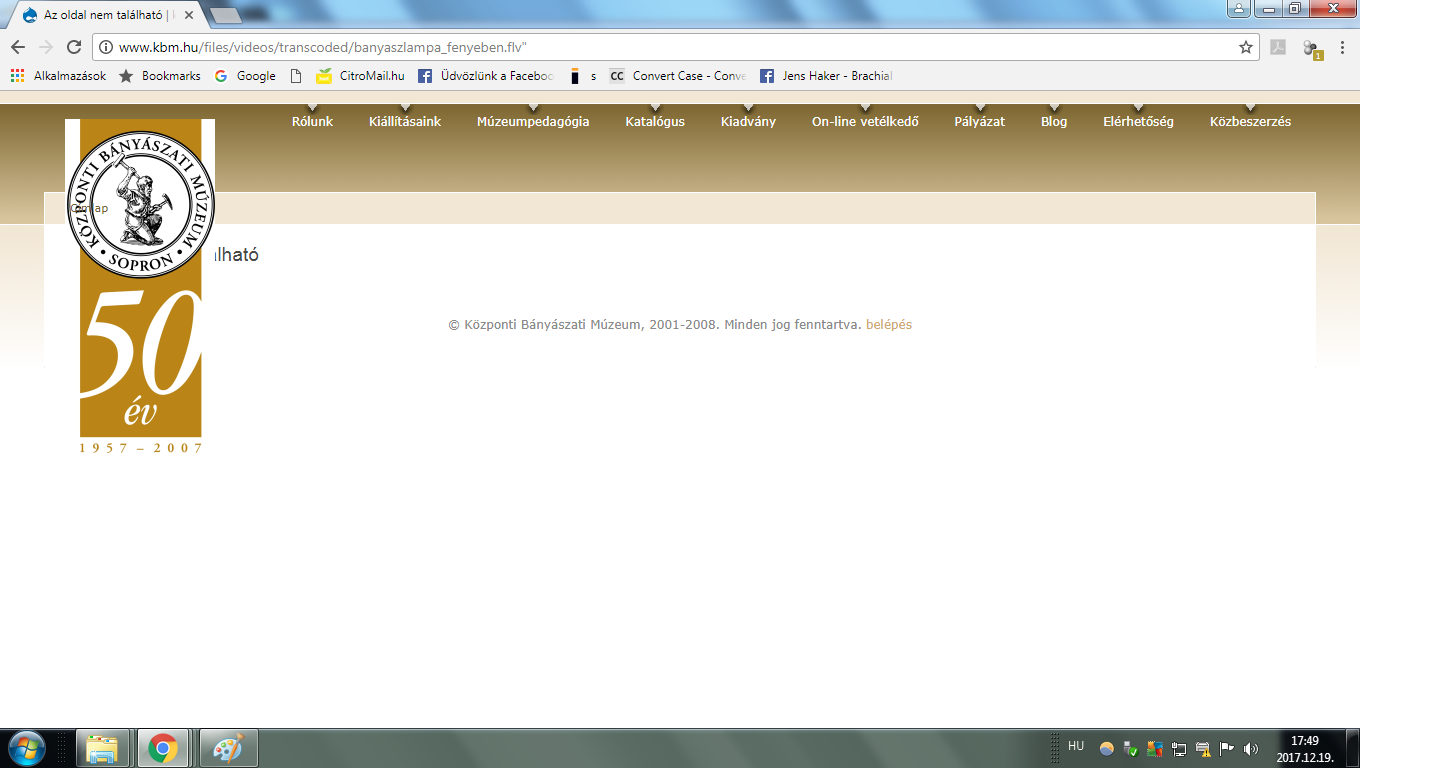Open the Bookmarks folder in bookmarks bar

click(x=159, y=76)
